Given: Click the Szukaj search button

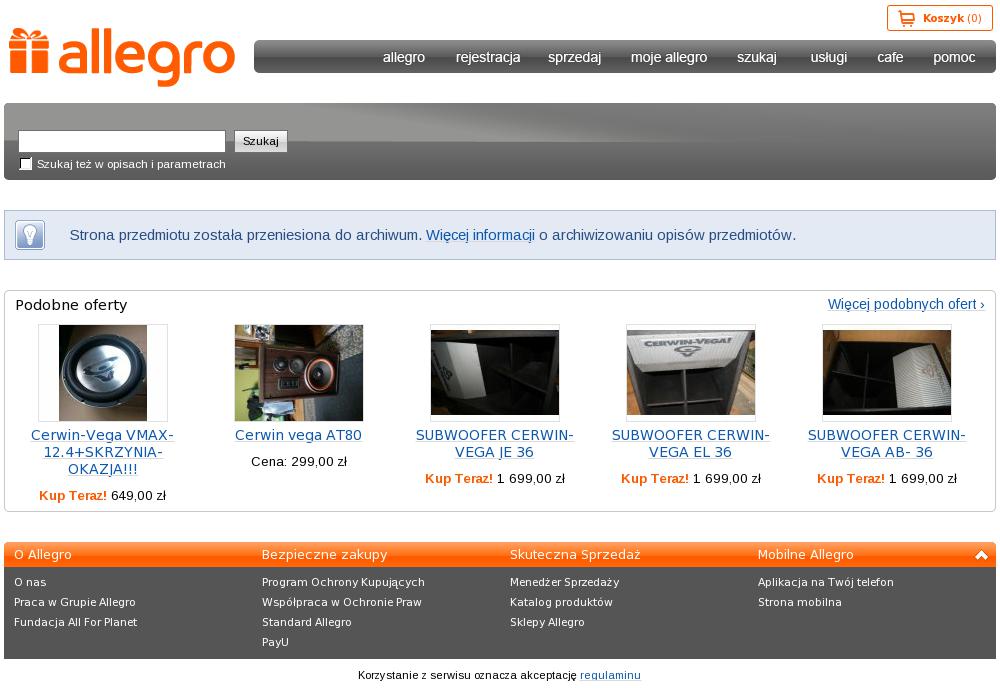Looking at the screenshot, I should [x=261, y=141].
